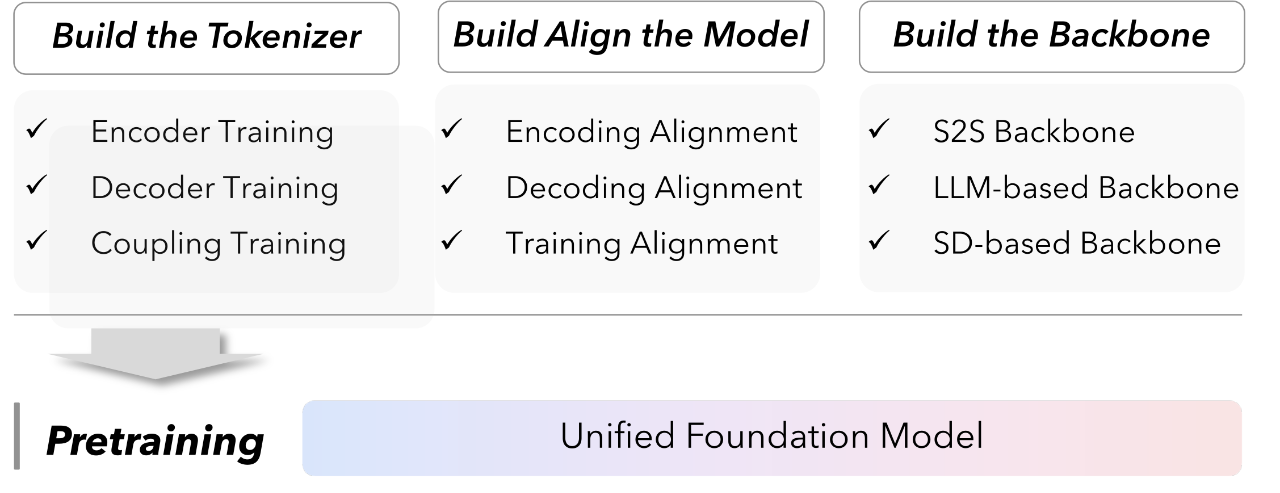Click the checkmark beside Encoding Alignment
This screenshot has width=1280, height=493.
coord(450,130)
